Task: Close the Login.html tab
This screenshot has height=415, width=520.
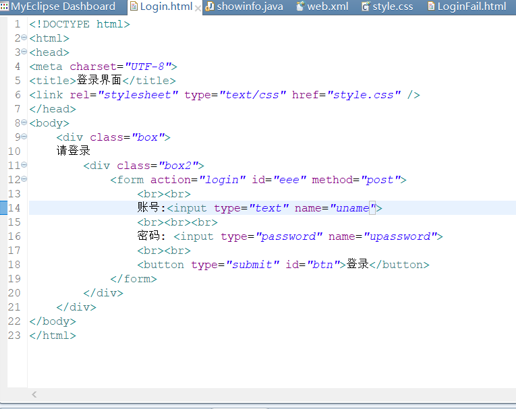Action: coord(198,8)
